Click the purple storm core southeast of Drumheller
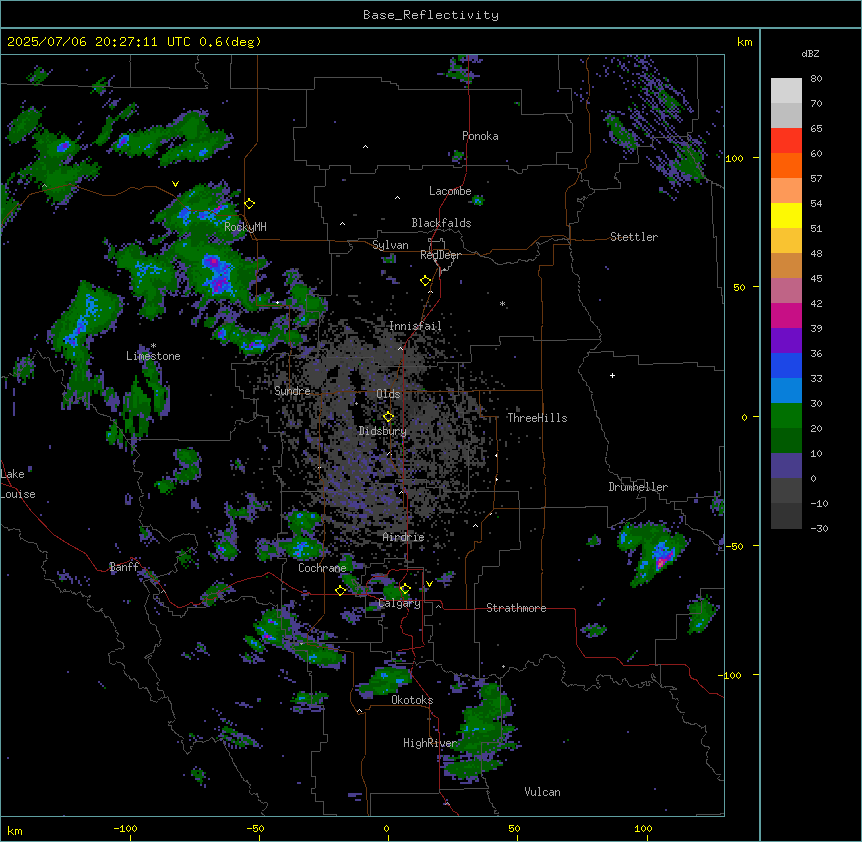Viewport: 862px width, 842px height. [662, 560]
